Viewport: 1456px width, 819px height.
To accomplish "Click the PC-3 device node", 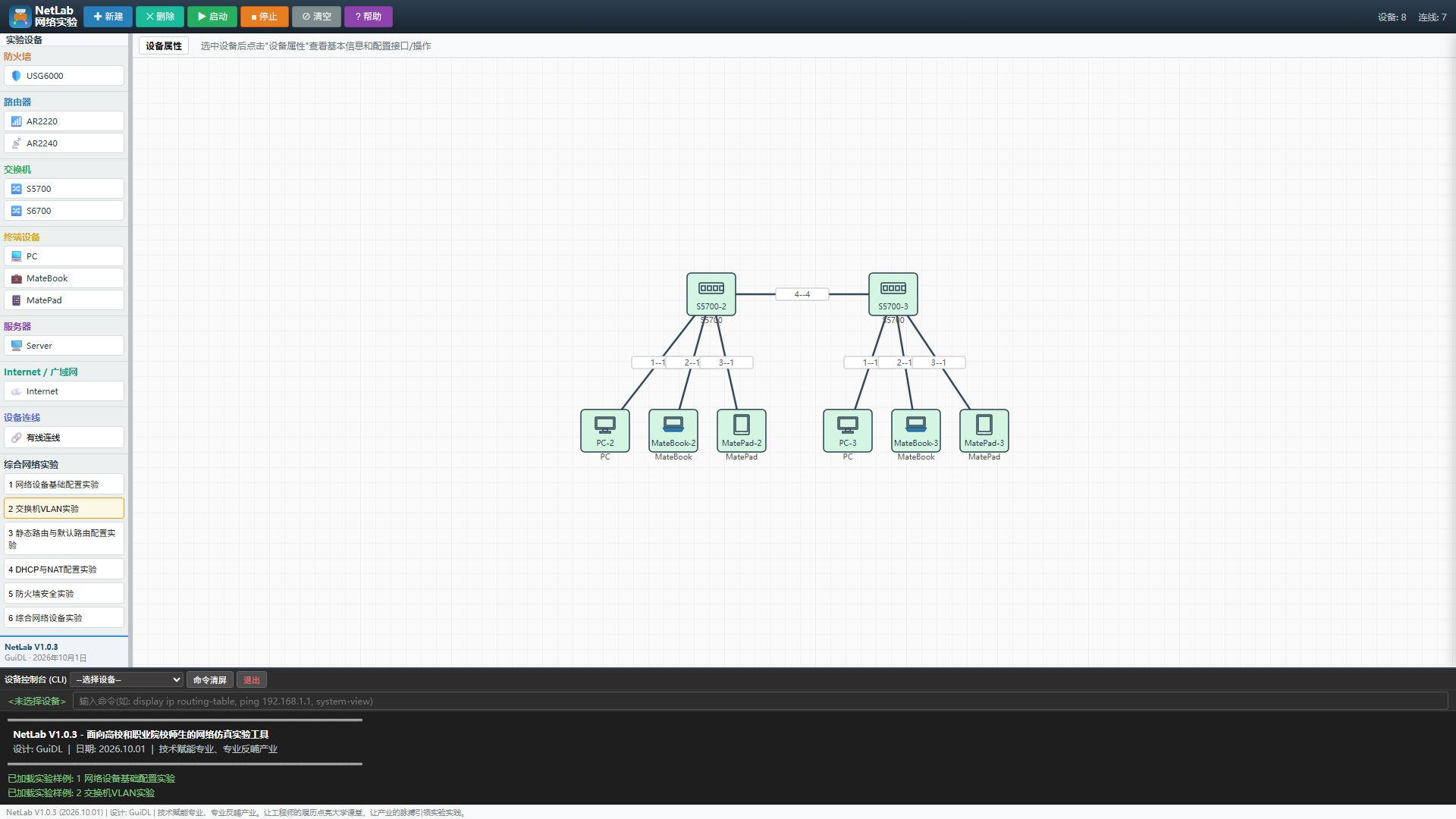I will tap(847, 431).
